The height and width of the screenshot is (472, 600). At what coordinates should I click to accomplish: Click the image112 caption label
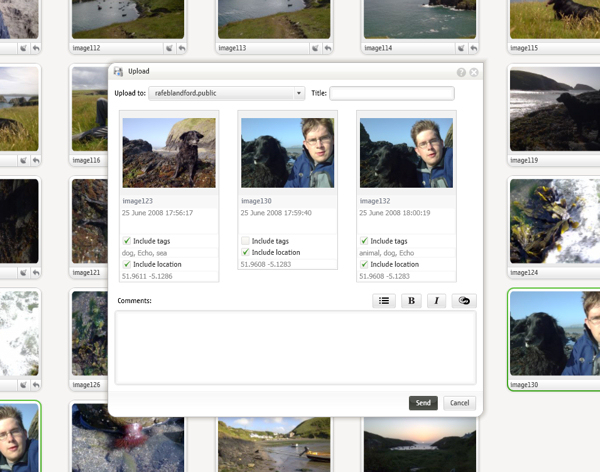[x=86, y=48]
